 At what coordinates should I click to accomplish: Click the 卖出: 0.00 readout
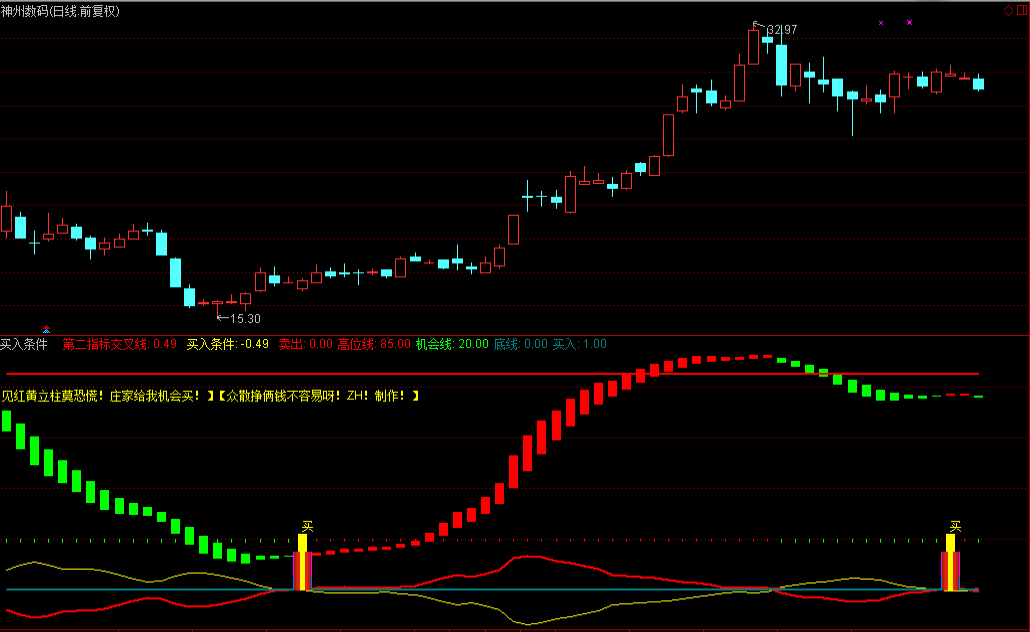[305, 344]
